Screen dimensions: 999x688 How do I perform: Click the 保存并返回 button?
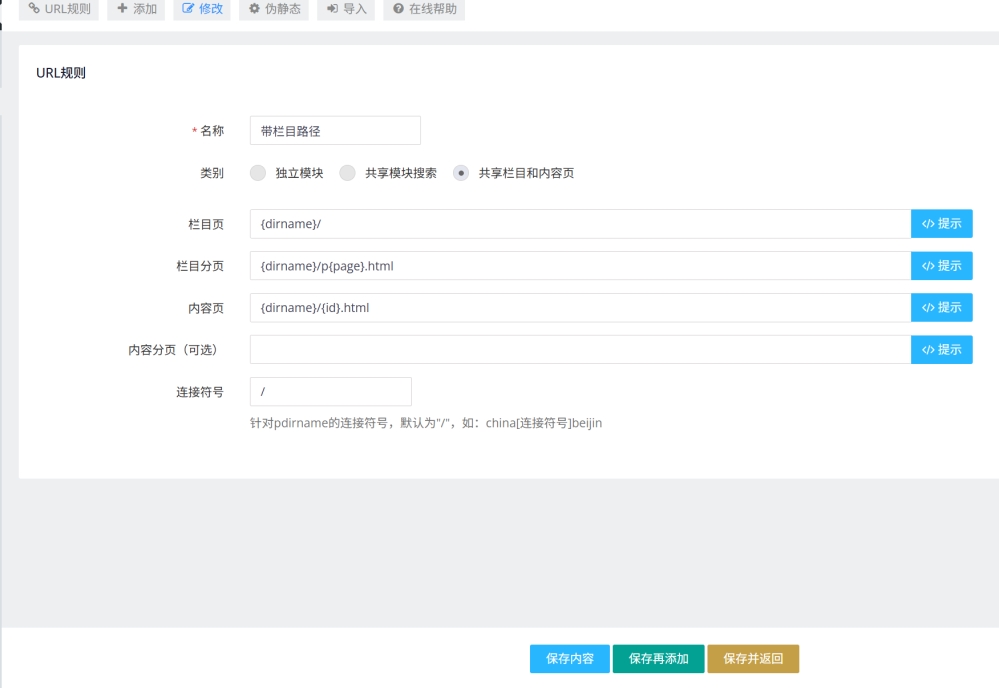(753, 659)
